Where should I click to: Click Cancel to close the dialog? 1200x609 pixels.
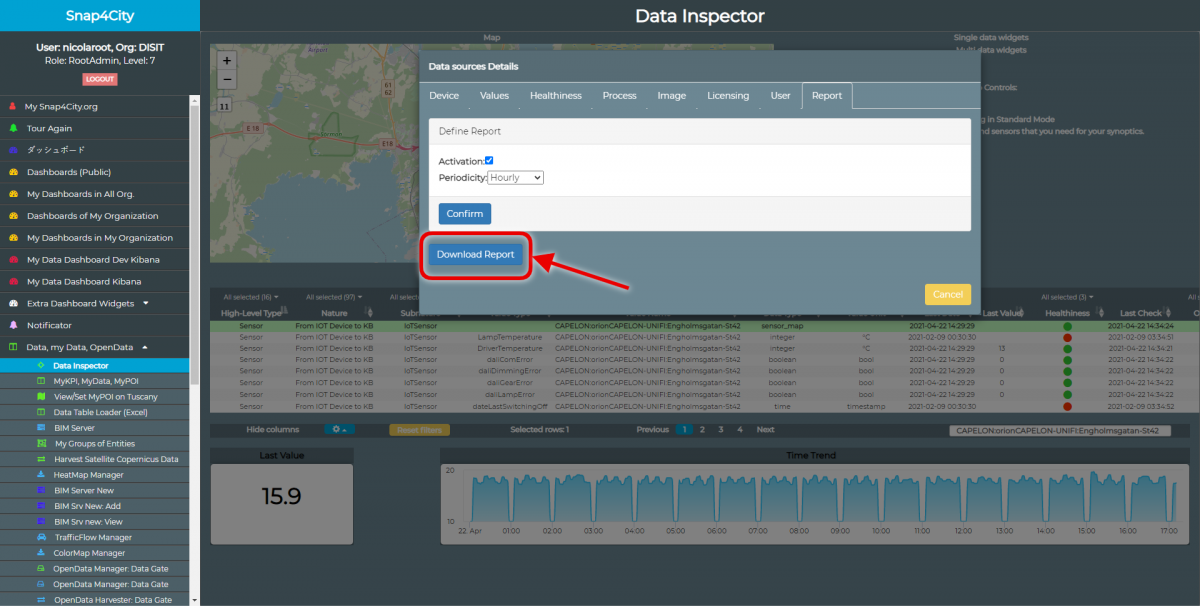pyautogui.click(x=947, y=294)
